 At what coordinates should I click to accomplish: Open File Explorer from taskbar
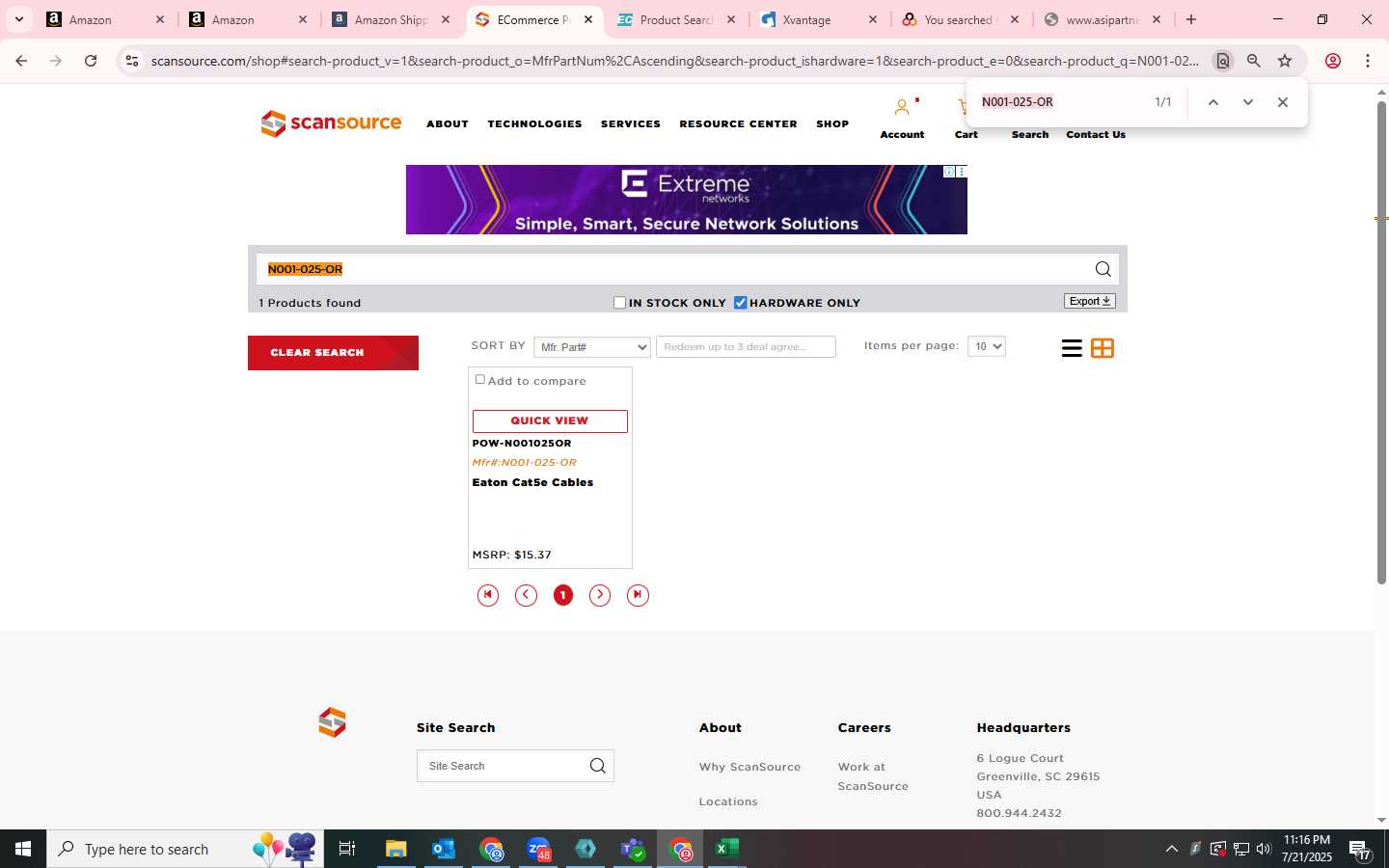pos(396,849)
